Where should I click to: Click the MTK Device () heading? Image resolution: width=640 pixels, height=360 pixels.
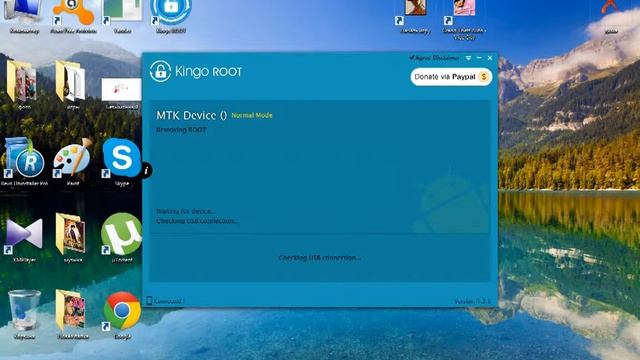pyautogui.click(x=191, y=116)
